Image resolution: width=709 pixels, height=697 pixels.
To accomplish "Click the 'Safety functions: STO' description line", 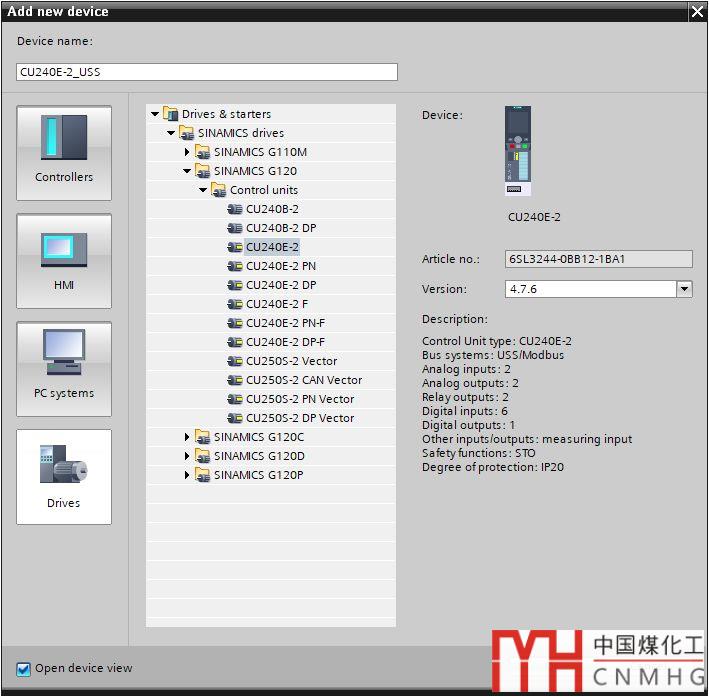I will coord(478,453).
